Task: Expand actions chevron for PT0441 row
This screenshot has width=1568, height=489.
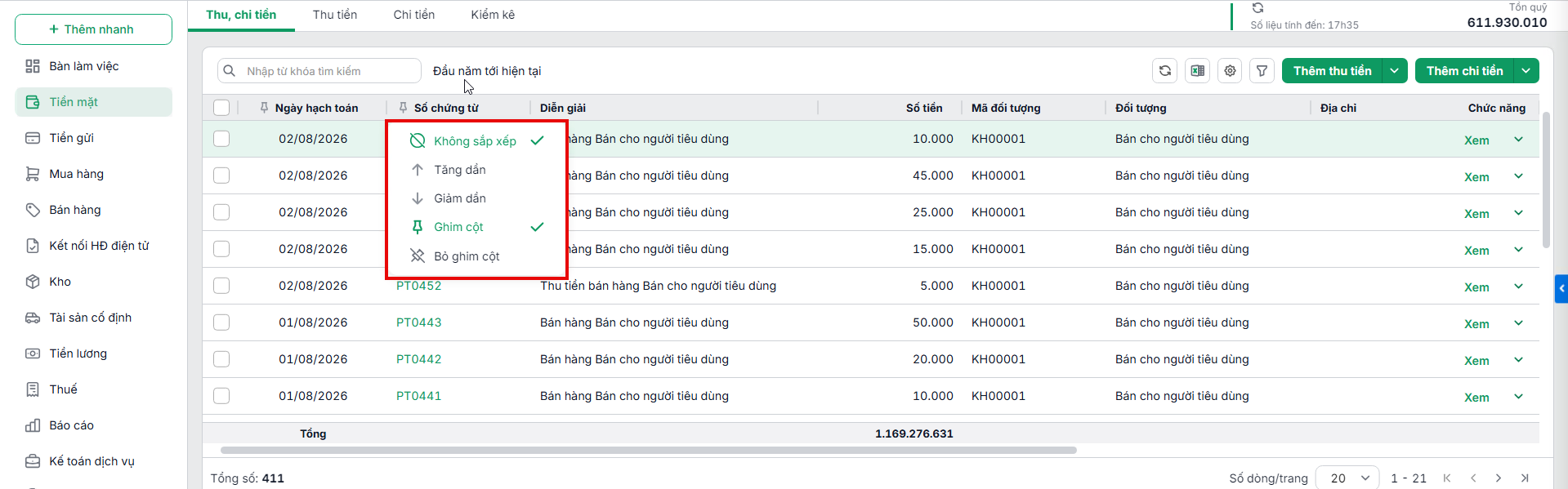Action: [1518, 397]
